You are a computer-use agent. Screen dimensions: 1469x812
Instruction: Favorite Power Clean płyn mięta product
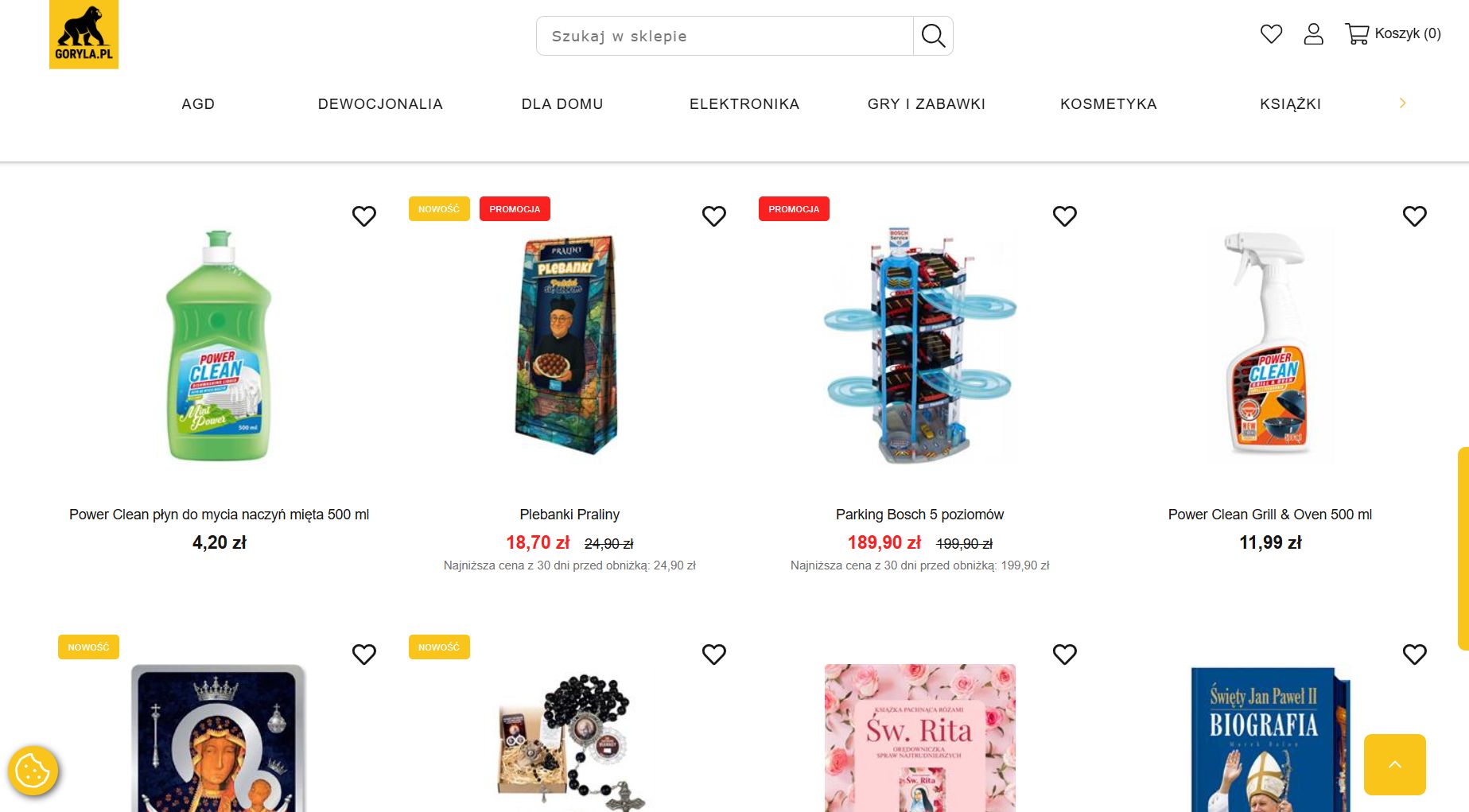click(363, 216)
